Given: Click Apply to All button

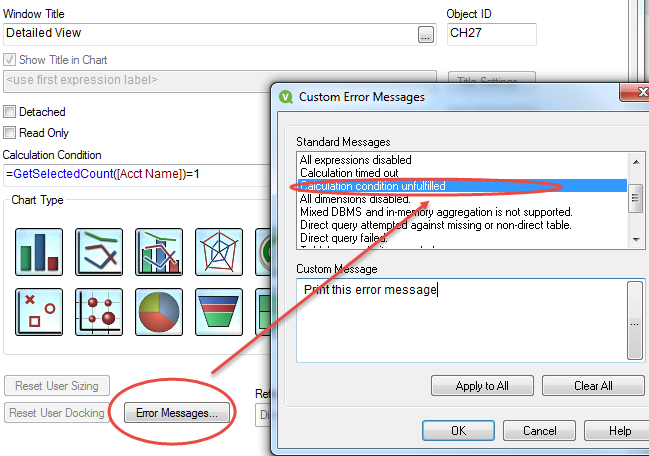Looking at the screenshot, I should pos(482,386).
